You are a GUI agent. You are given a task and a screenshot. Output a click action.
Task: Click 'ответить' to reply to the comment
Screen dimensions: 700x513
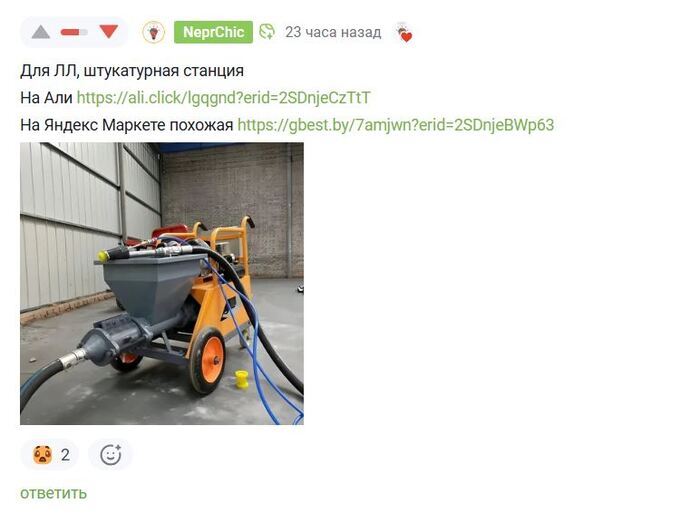[54, 493]
